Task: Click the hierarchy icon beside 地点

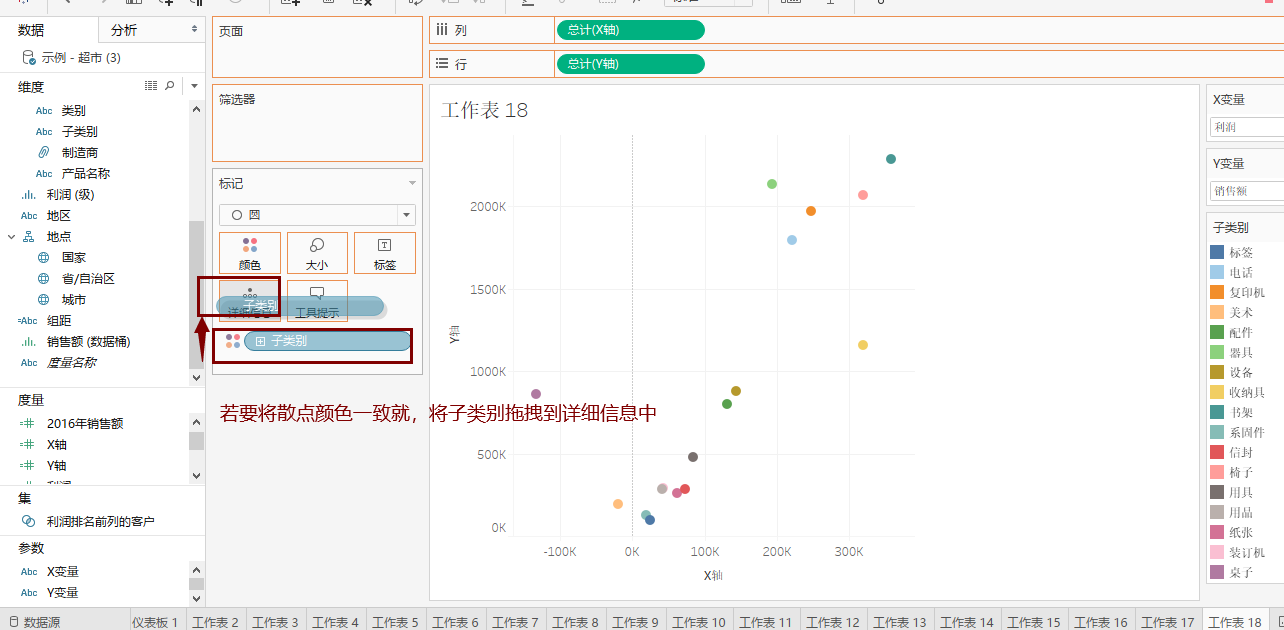Action: point(29,236)
